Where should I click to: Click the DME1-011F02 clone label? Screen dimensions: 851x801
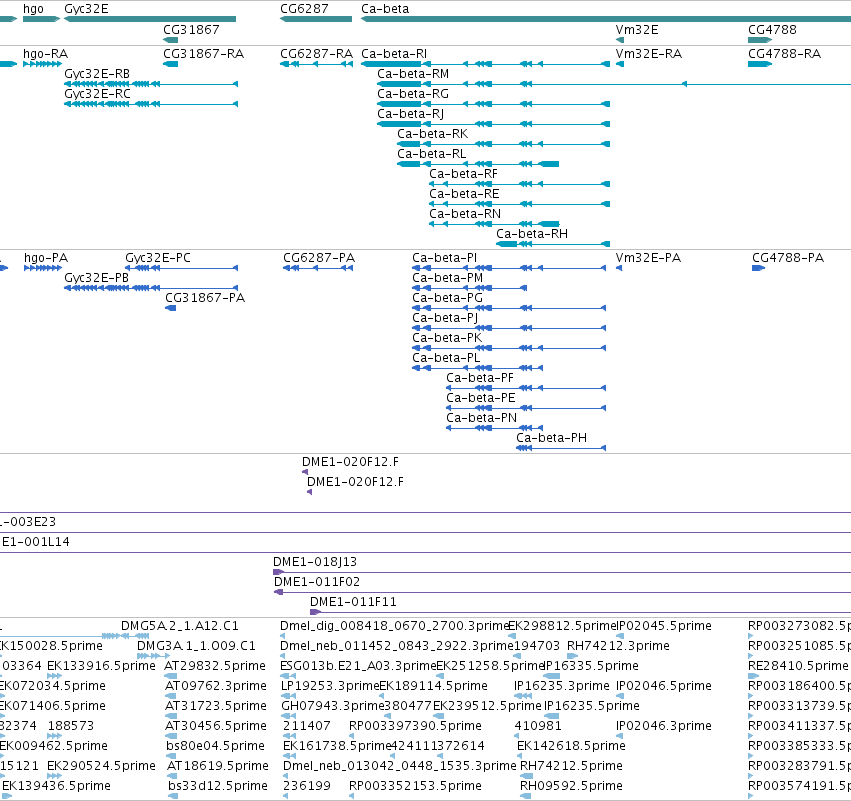click(x=317, y=582)
